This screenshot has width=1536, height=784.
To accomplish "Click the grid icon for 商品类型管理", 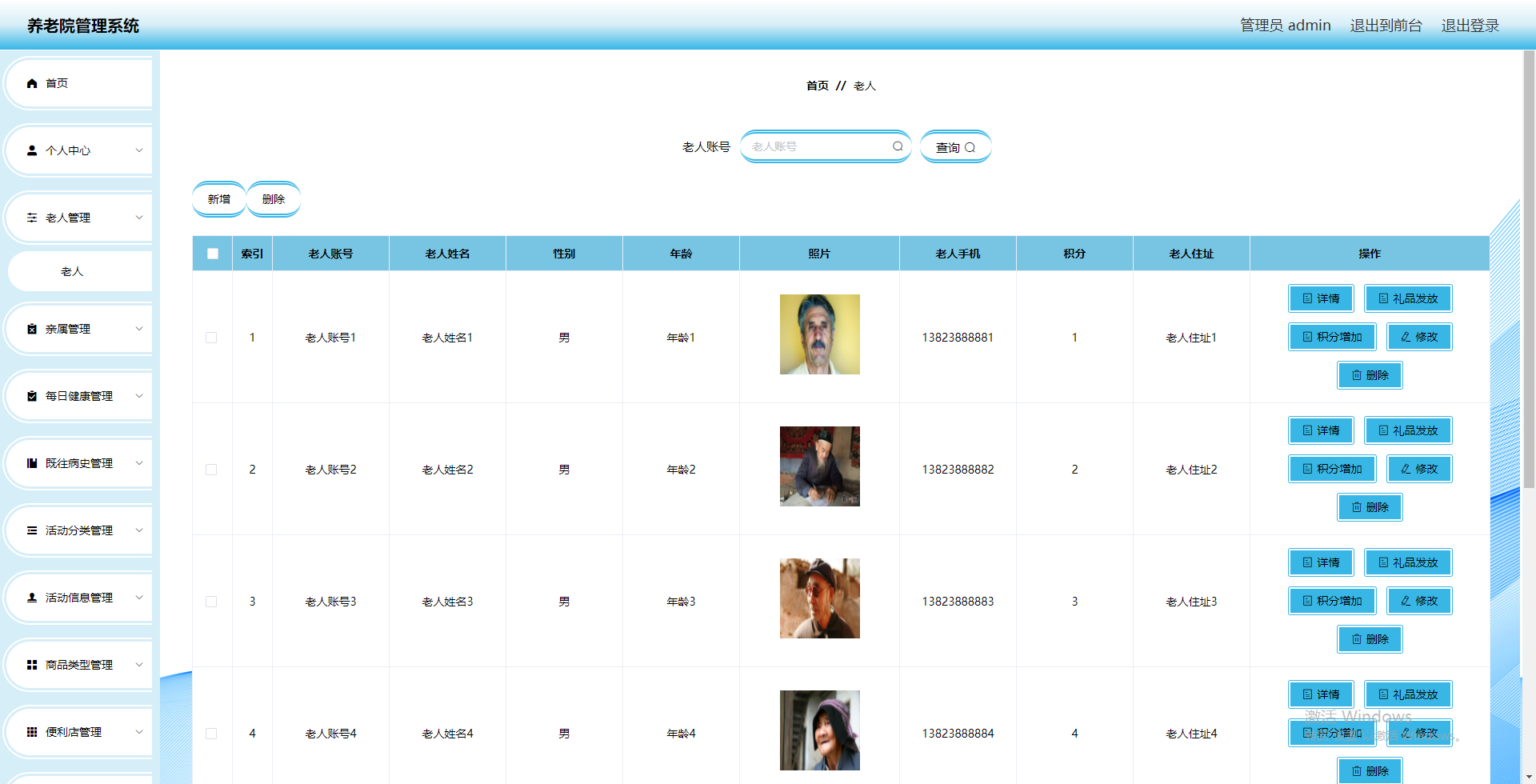I will pos(32,665).
